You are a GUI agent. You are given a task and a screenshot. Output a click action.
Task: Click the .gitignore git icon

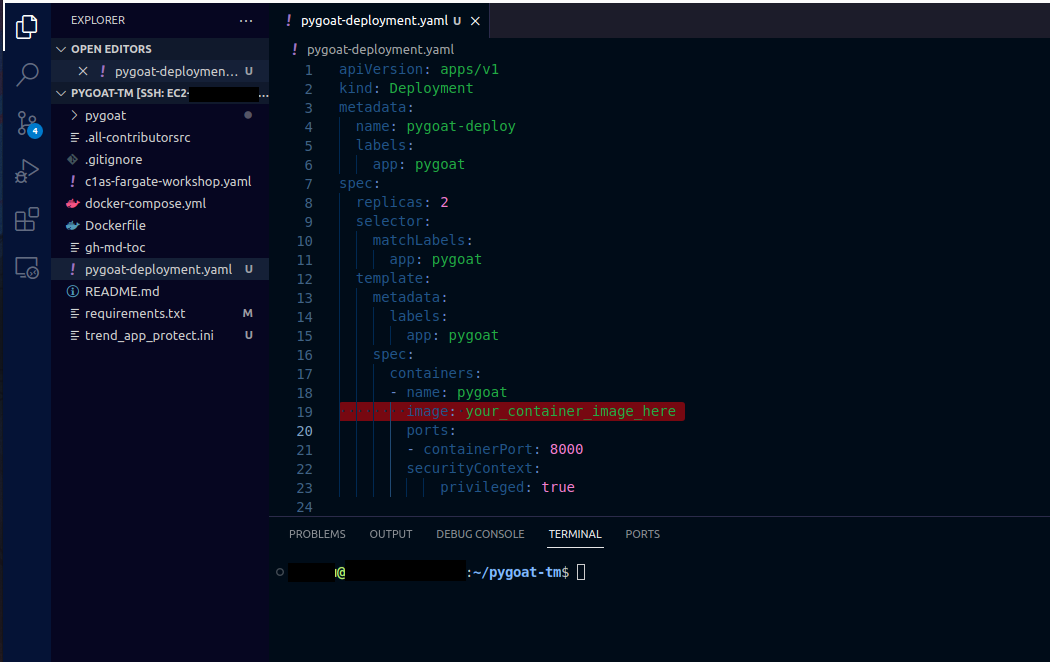point(73,159)
